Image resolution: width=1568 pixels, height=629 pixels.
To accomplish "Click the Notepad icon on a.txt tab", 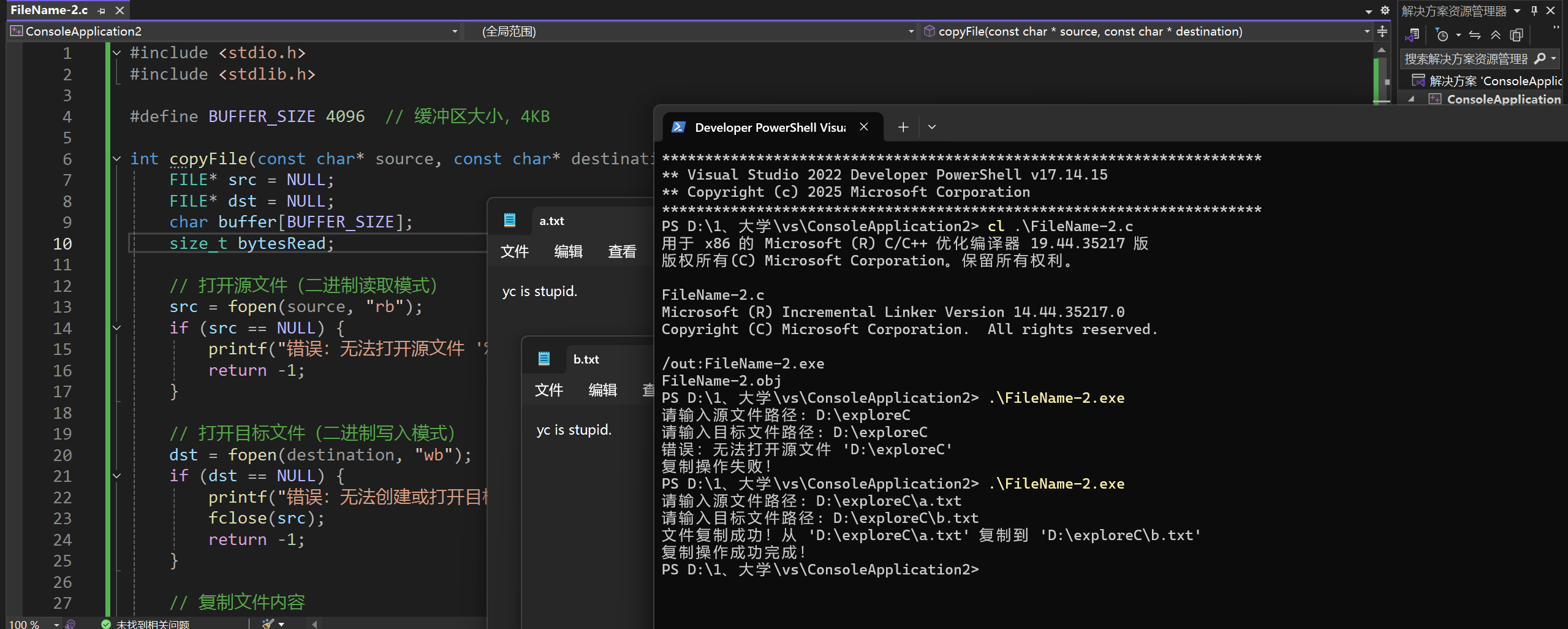I will click(510, 220).
